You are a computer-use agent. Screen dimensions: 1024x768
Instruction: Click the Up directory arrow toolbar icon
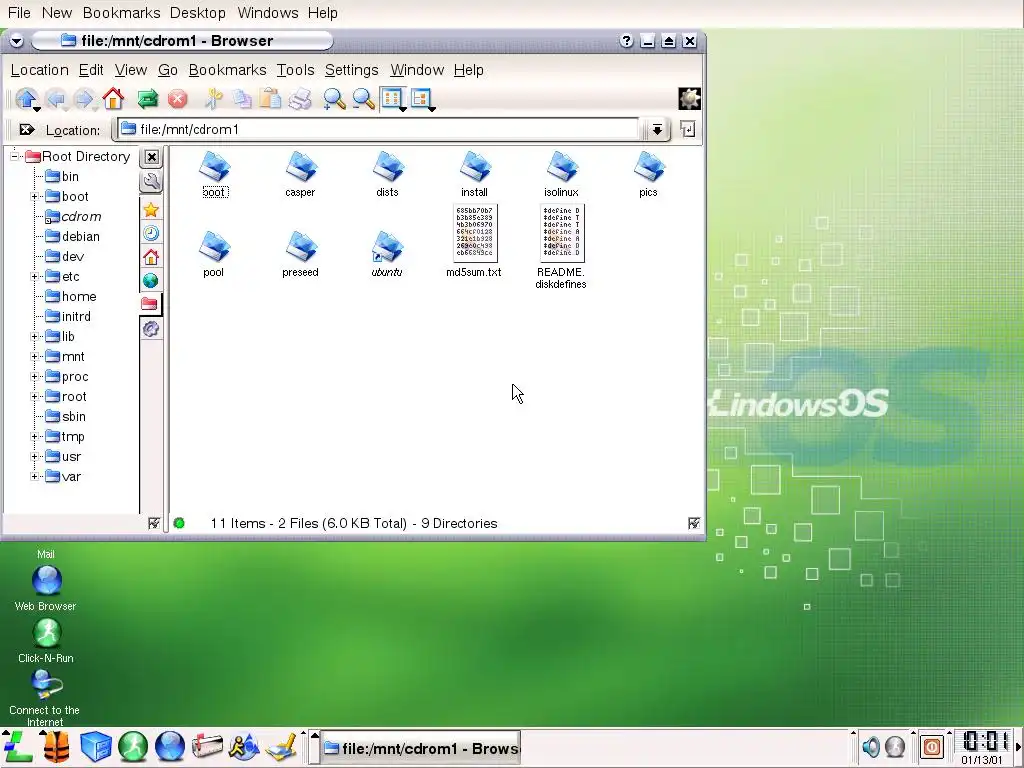(26, 99)
